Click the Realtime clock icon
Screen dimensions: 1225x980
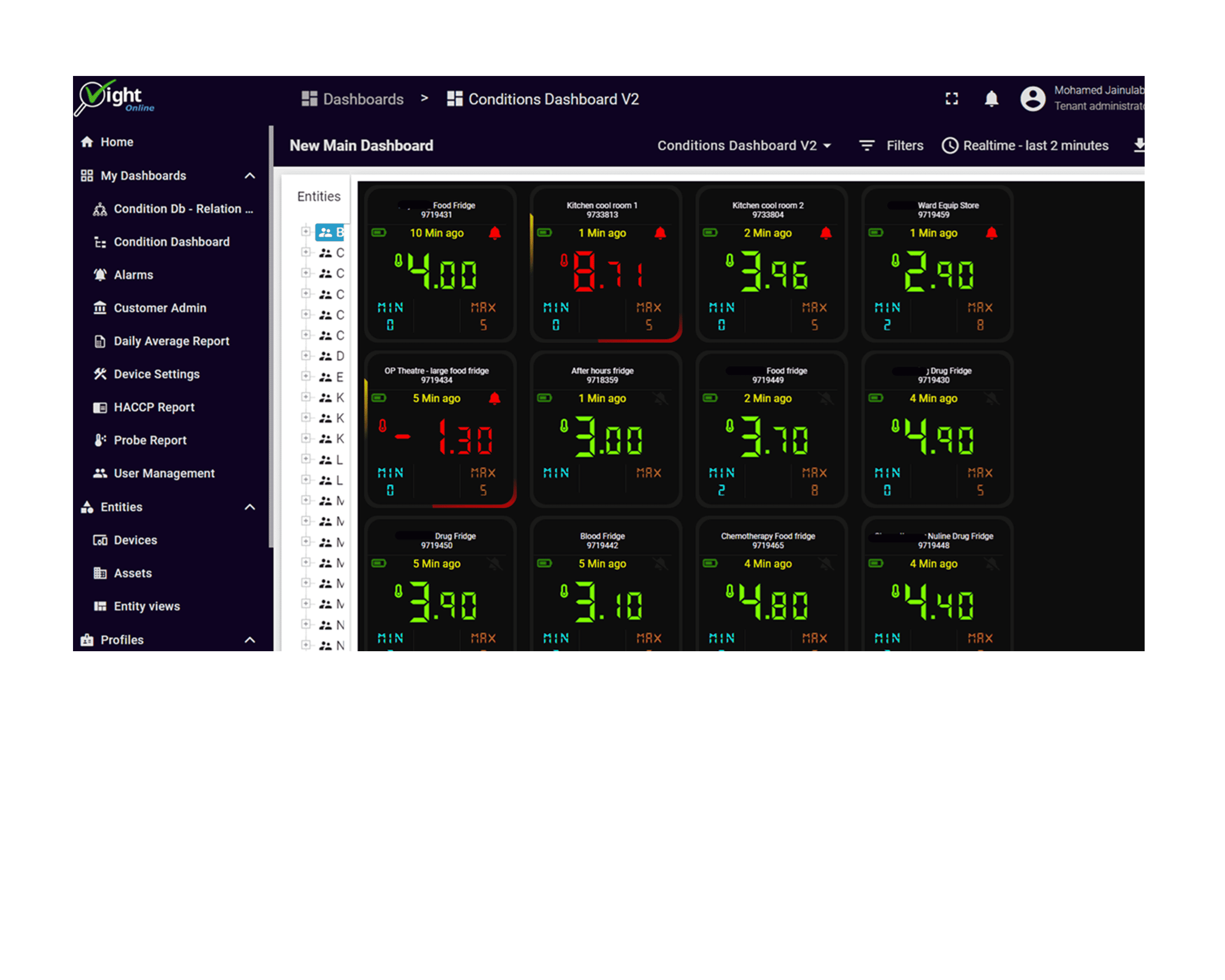click(950, 146)
